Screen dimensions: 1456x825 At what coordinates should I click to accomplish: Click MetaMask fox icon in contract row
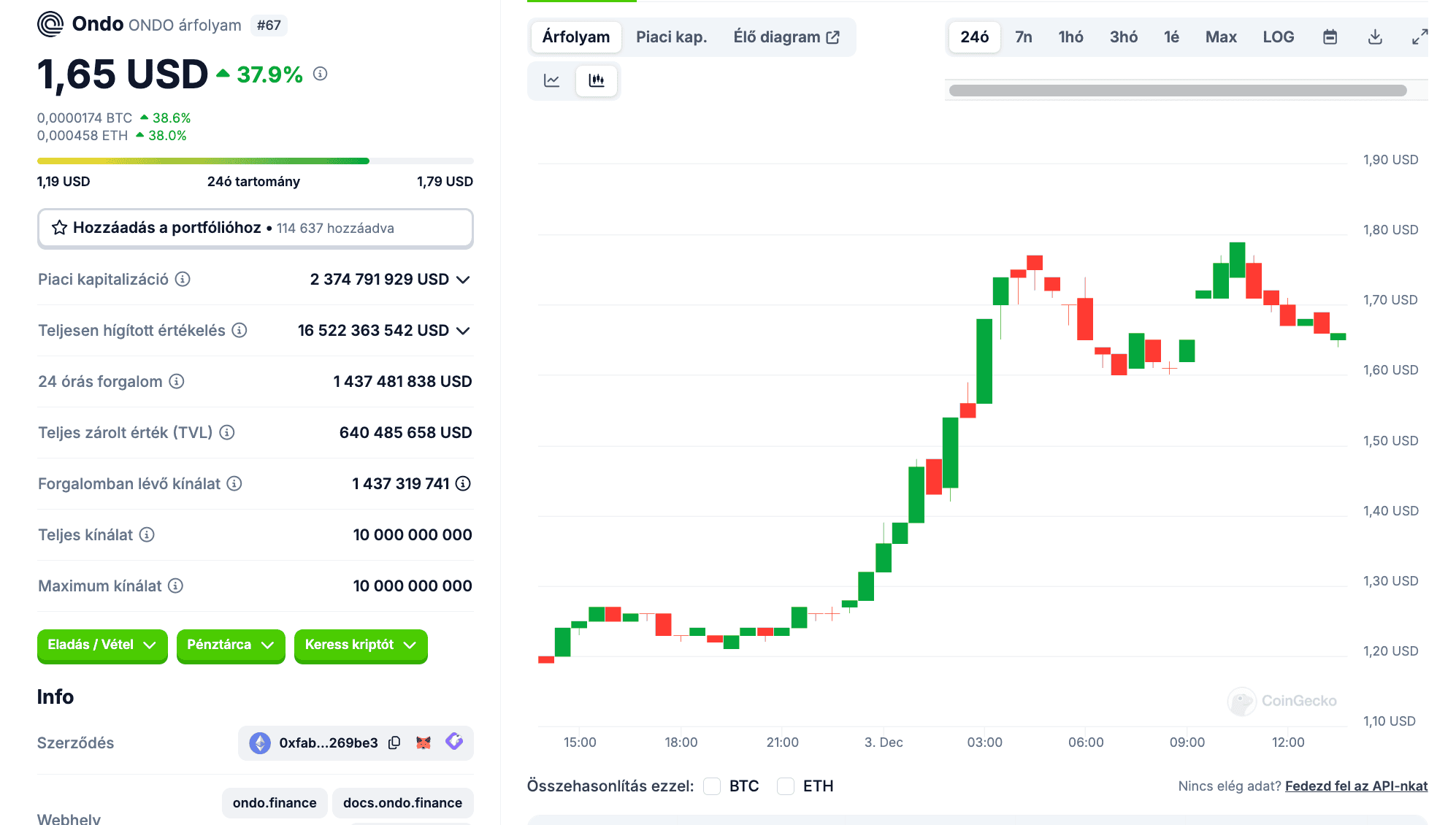coord(424,742)
